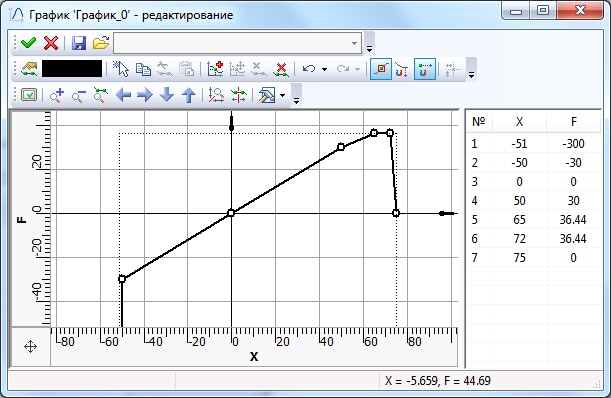
Task: Toggle the snap-to-grid magnet button
Action: [425, 69]
